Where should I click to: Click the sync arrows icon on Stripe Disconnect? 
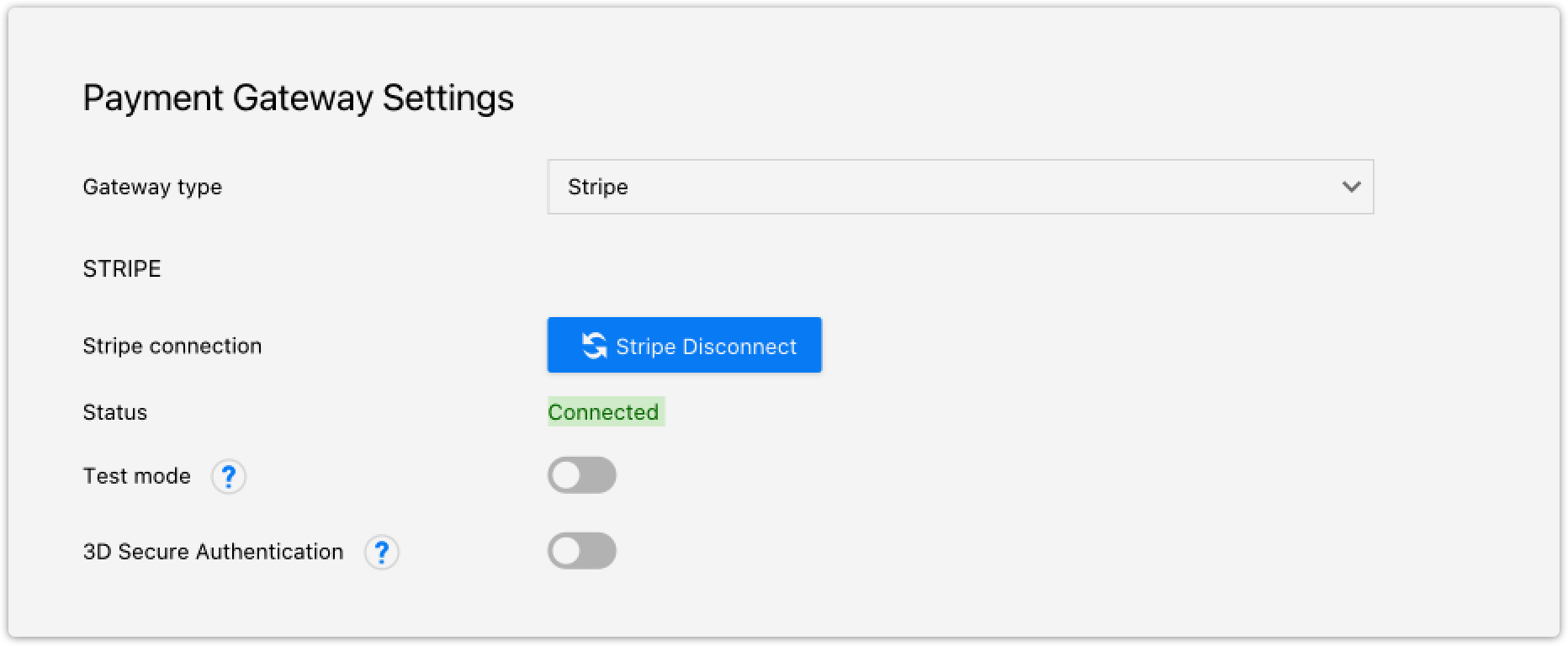pos(595,346)
